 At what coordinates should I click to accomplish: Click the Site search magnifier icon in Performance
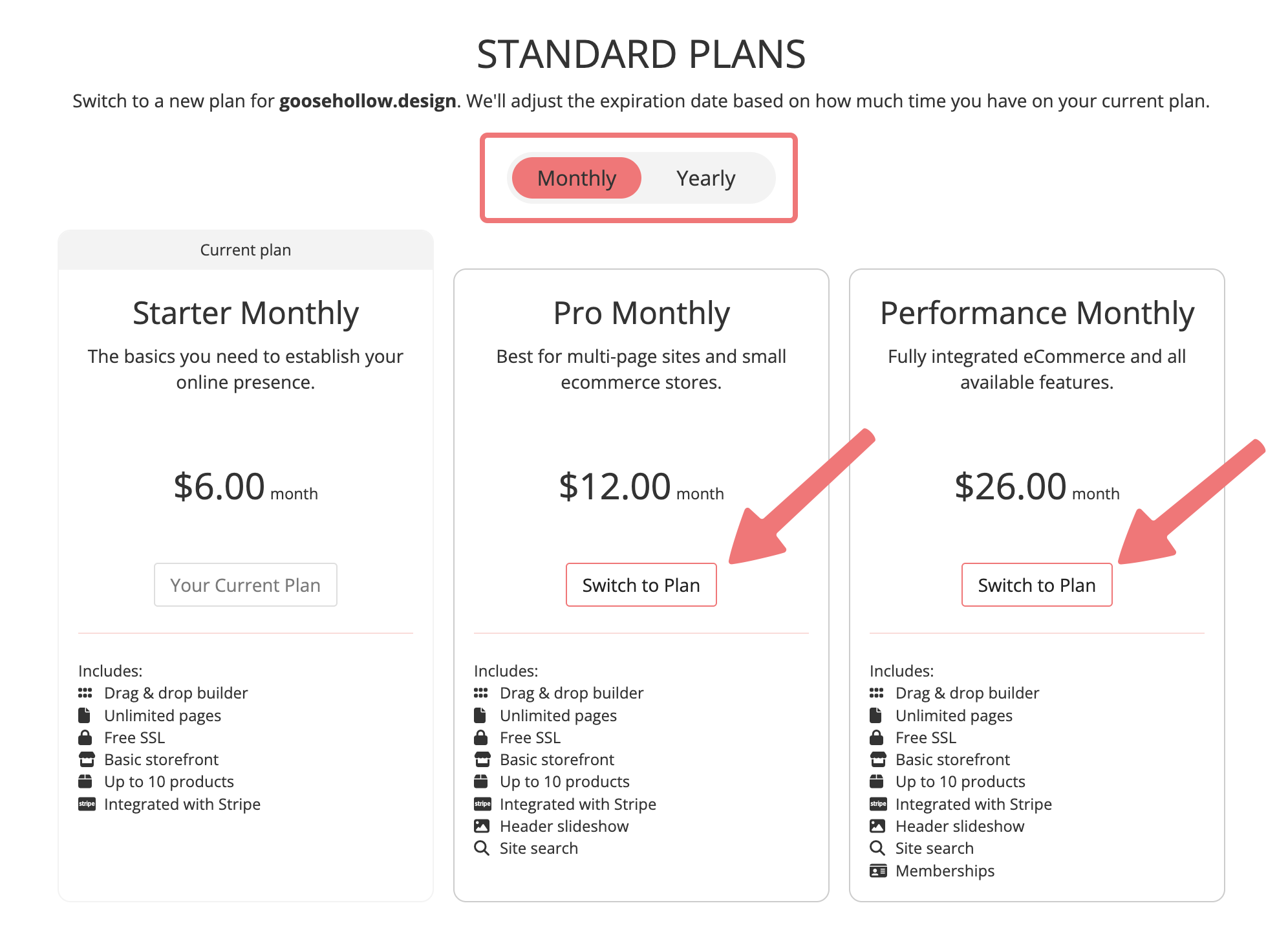pos(877,848)
